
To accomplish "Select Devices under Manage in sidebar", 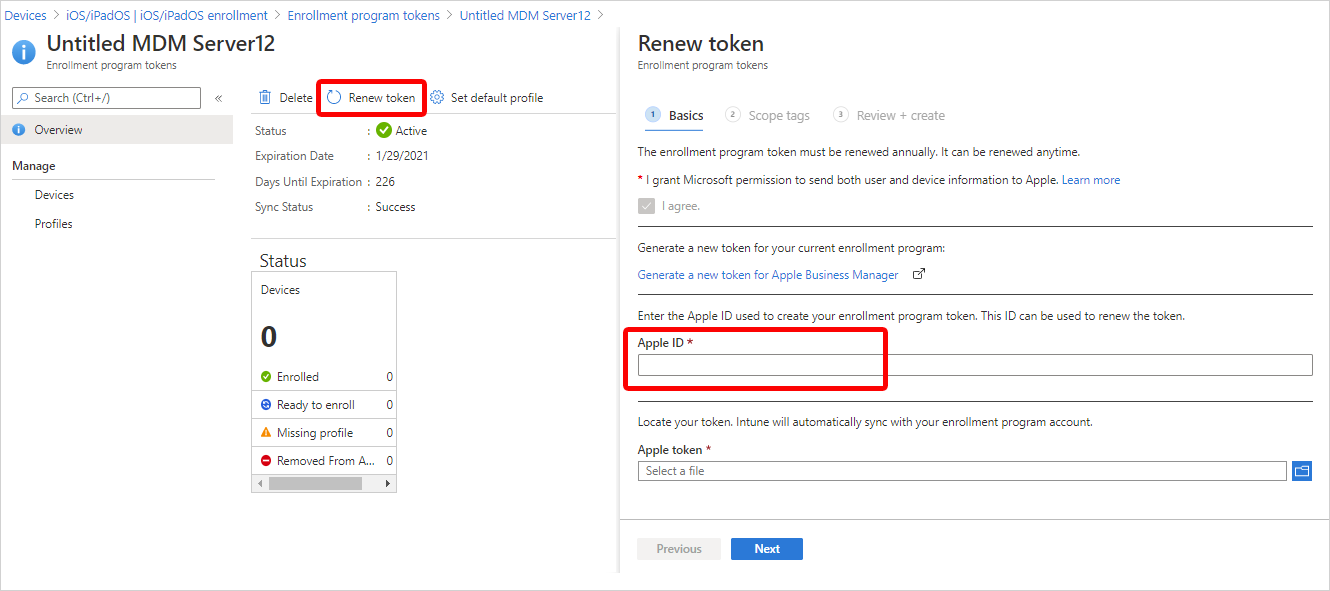I will [x=54, y=195].
